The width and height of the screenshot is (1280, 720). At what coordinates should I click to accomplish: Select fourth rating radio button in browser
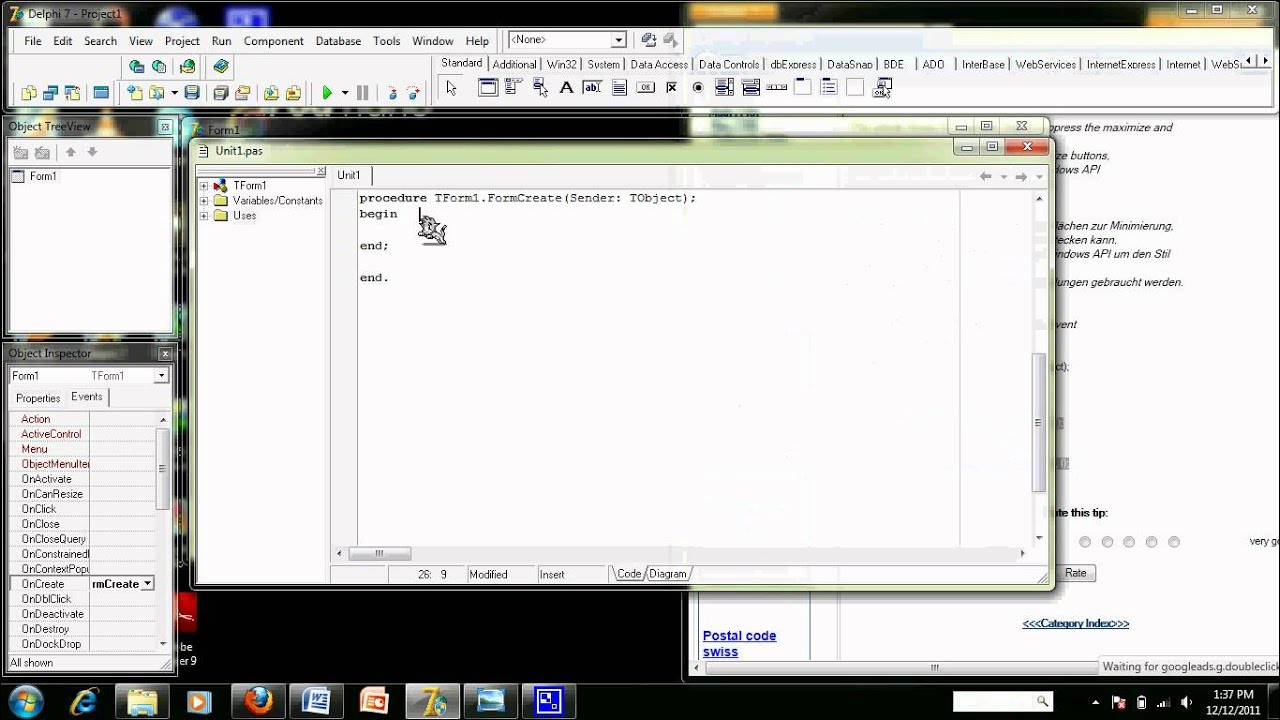pos(1151,542)
